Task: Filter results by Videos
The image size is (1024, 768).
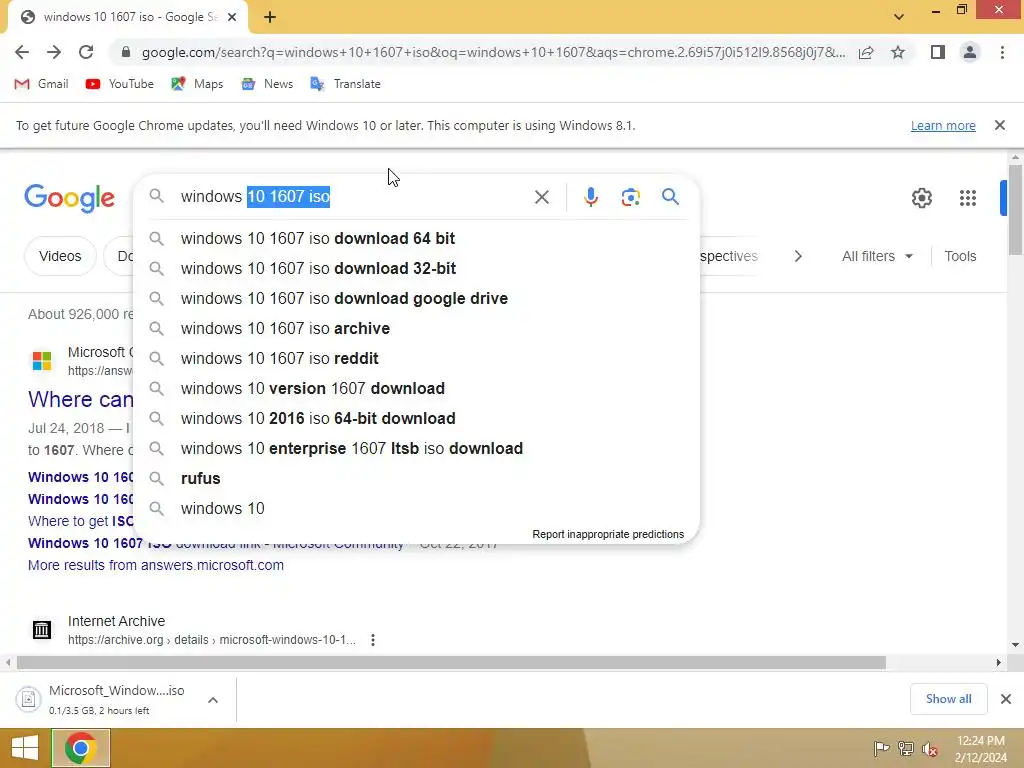Action: [60, 256]
